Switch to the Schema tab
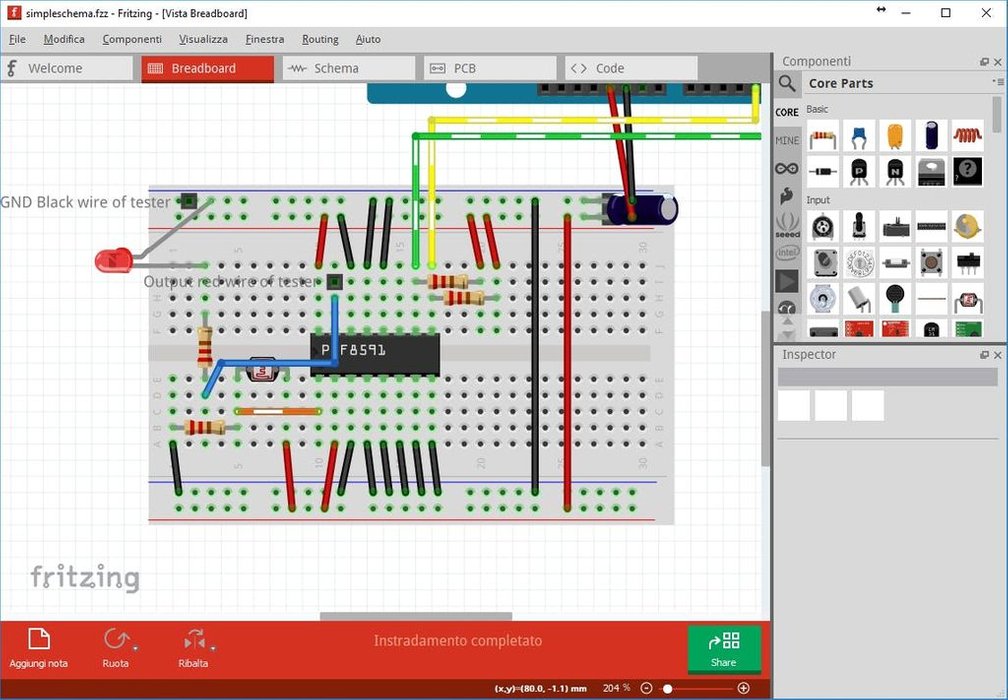 [349, 68]
